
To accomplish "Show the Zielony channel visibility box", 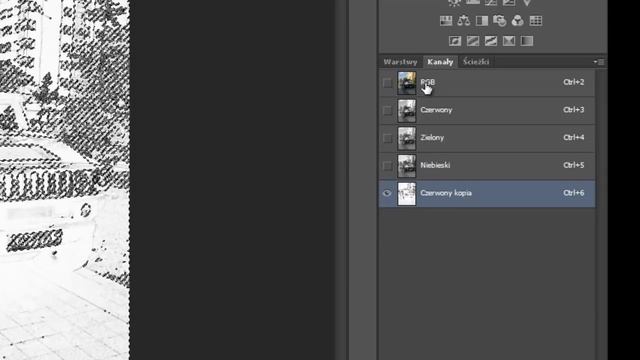I will pyautogui.click(x=387, y=138).
